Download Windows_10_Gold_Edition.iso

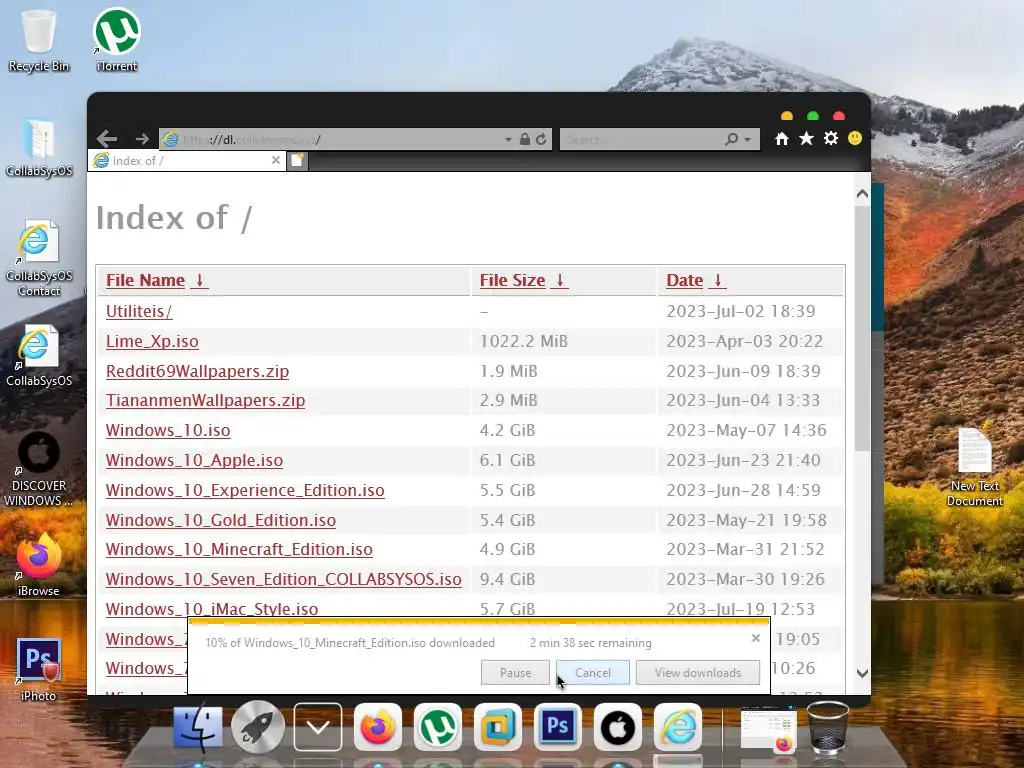[x=221, y=520]
